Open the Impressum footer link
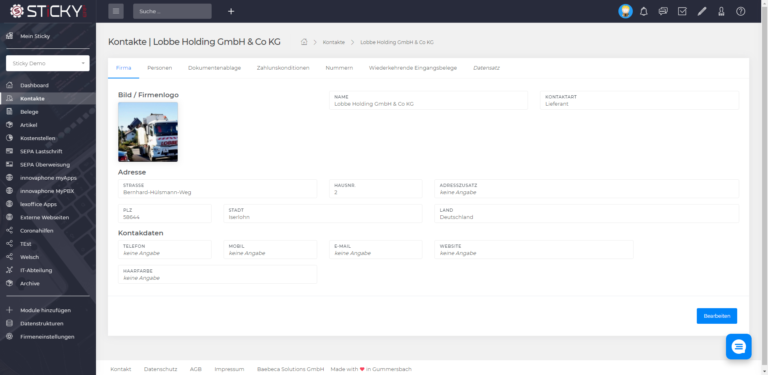This screenshot has height=375, width=768. (229, 369)
